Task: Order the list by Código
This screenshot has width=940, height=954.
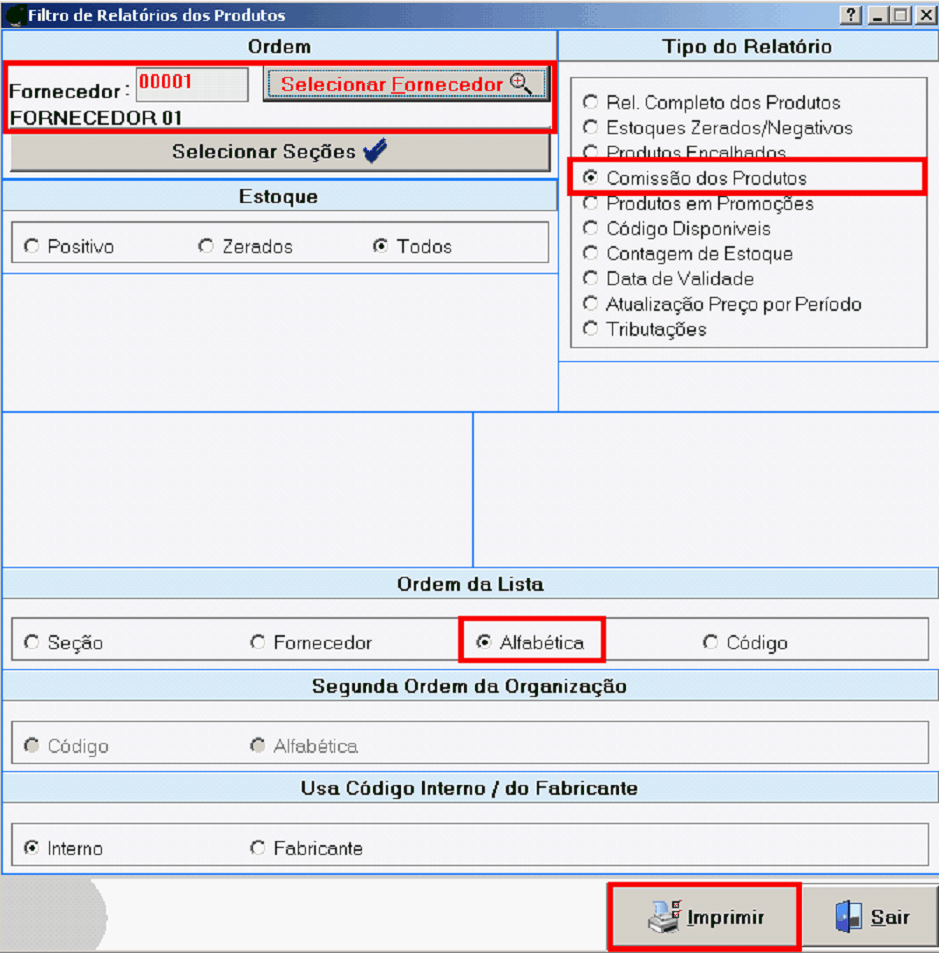Action: tap(711, 643)
